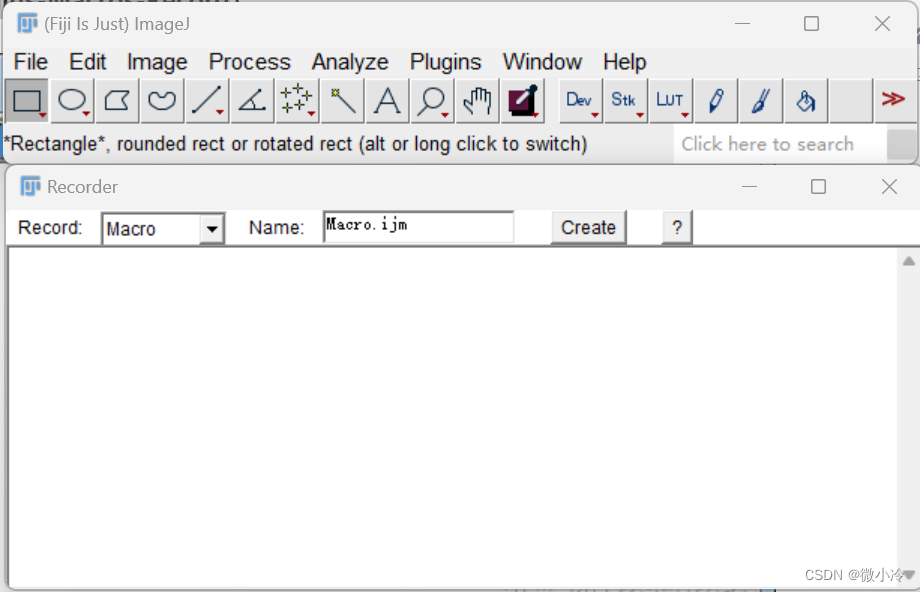920x592 pixels.
Task: Select the Oval selection tool
Action: coord(72,100)
